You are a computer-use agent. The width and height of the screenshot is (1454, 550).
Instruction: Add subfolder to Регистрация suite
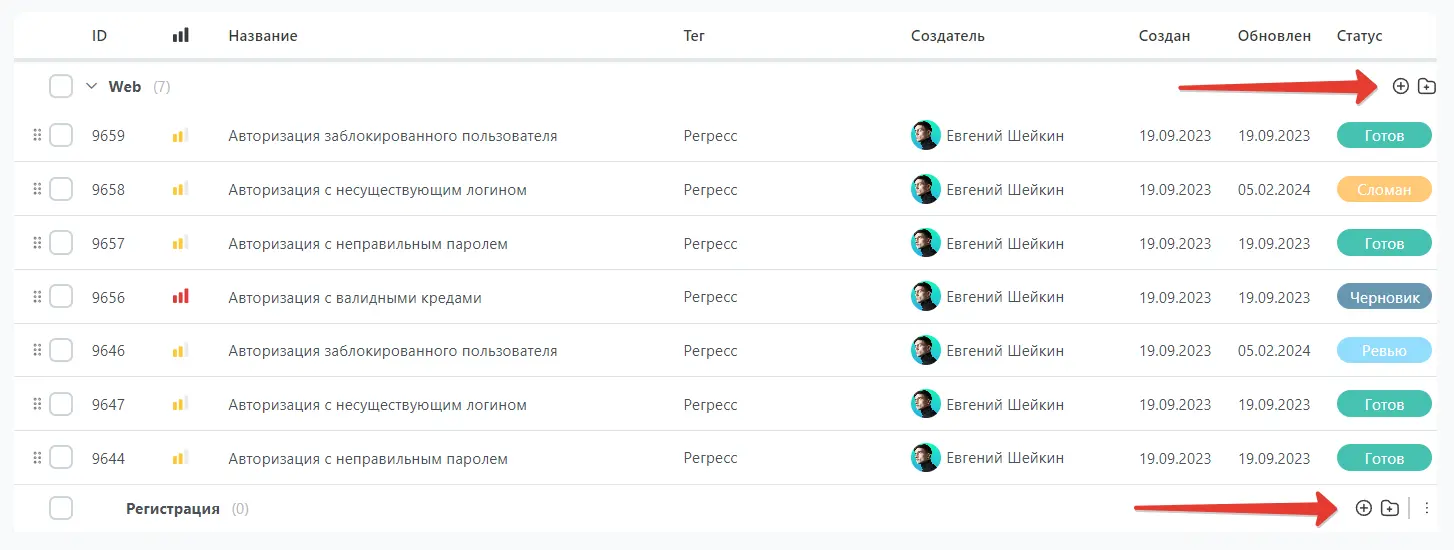[1390, 508]
